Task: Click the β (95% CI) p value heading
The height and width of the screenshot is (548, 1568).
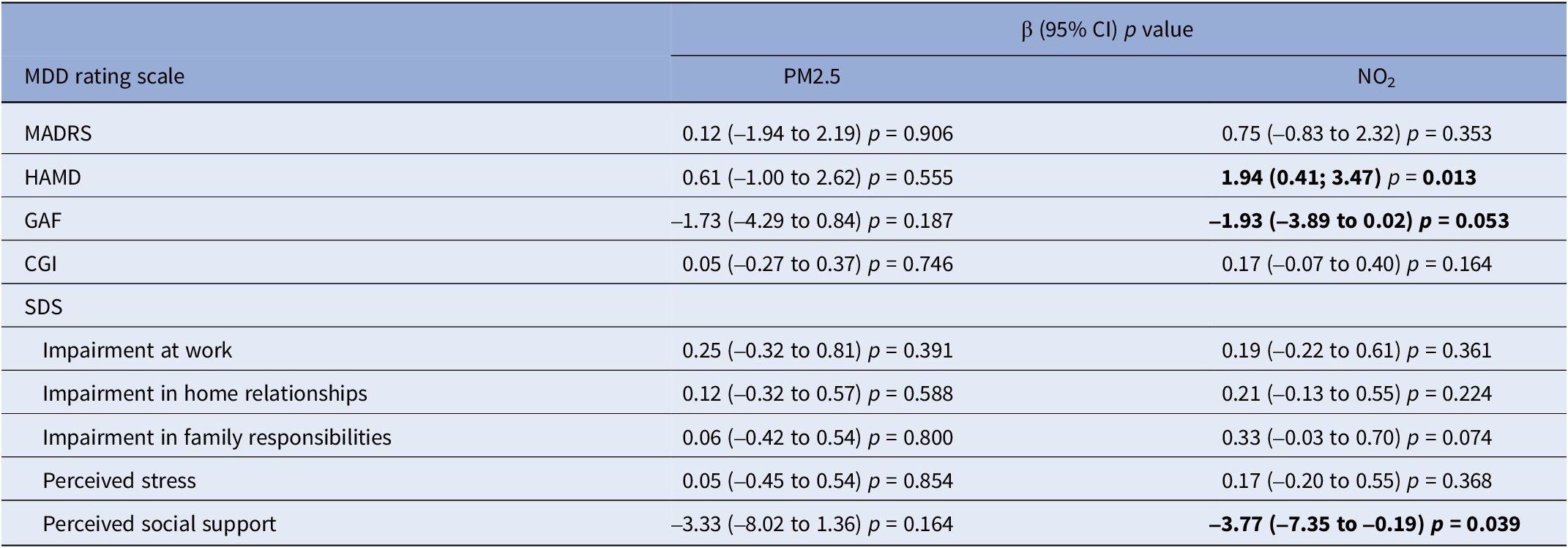Action: [x=1107, y=29]
